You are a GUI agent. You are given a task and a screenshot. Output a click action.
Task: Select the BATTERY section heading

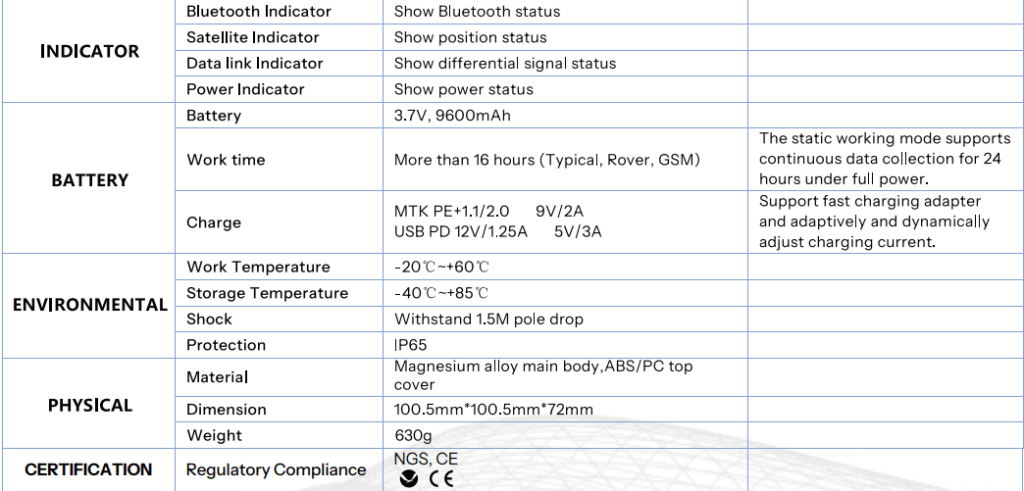(89, 180)
